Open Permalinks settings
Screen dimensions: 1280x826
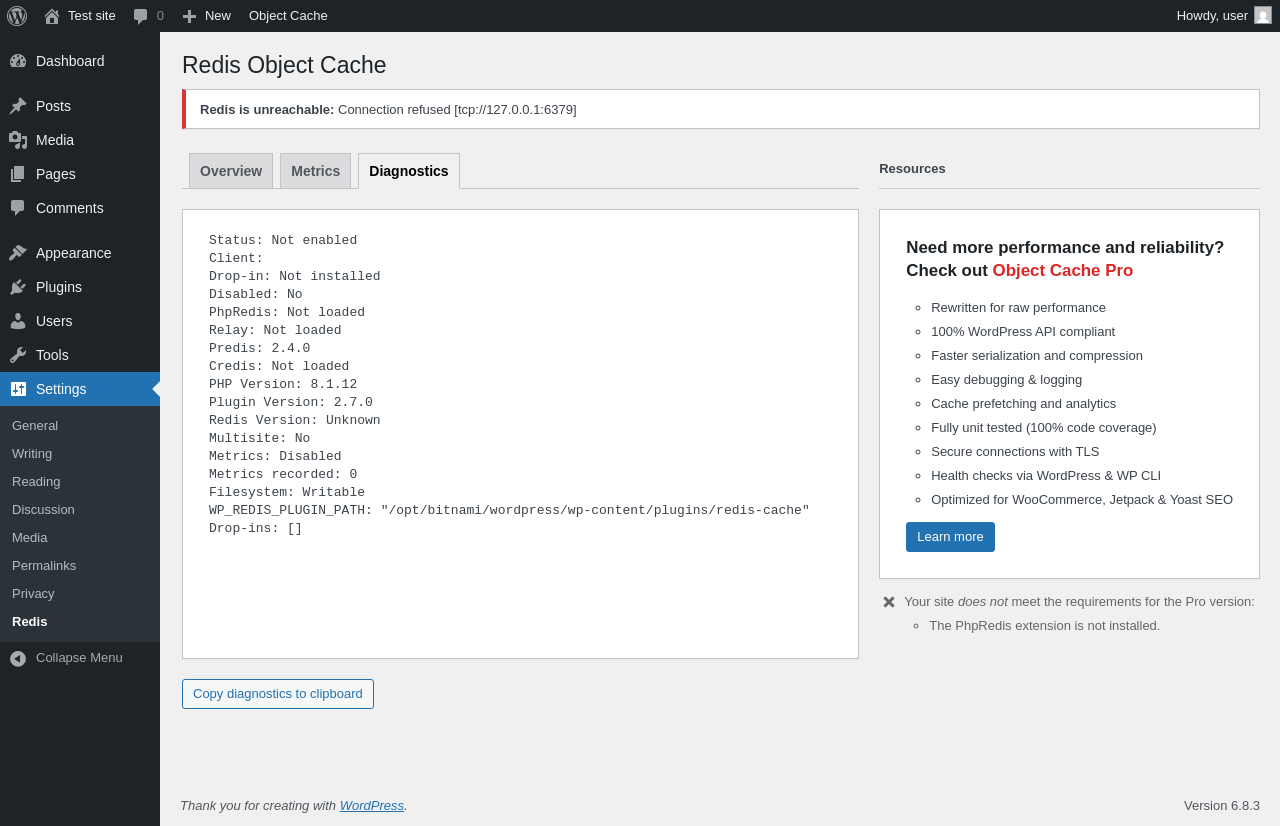coord(80,566)
